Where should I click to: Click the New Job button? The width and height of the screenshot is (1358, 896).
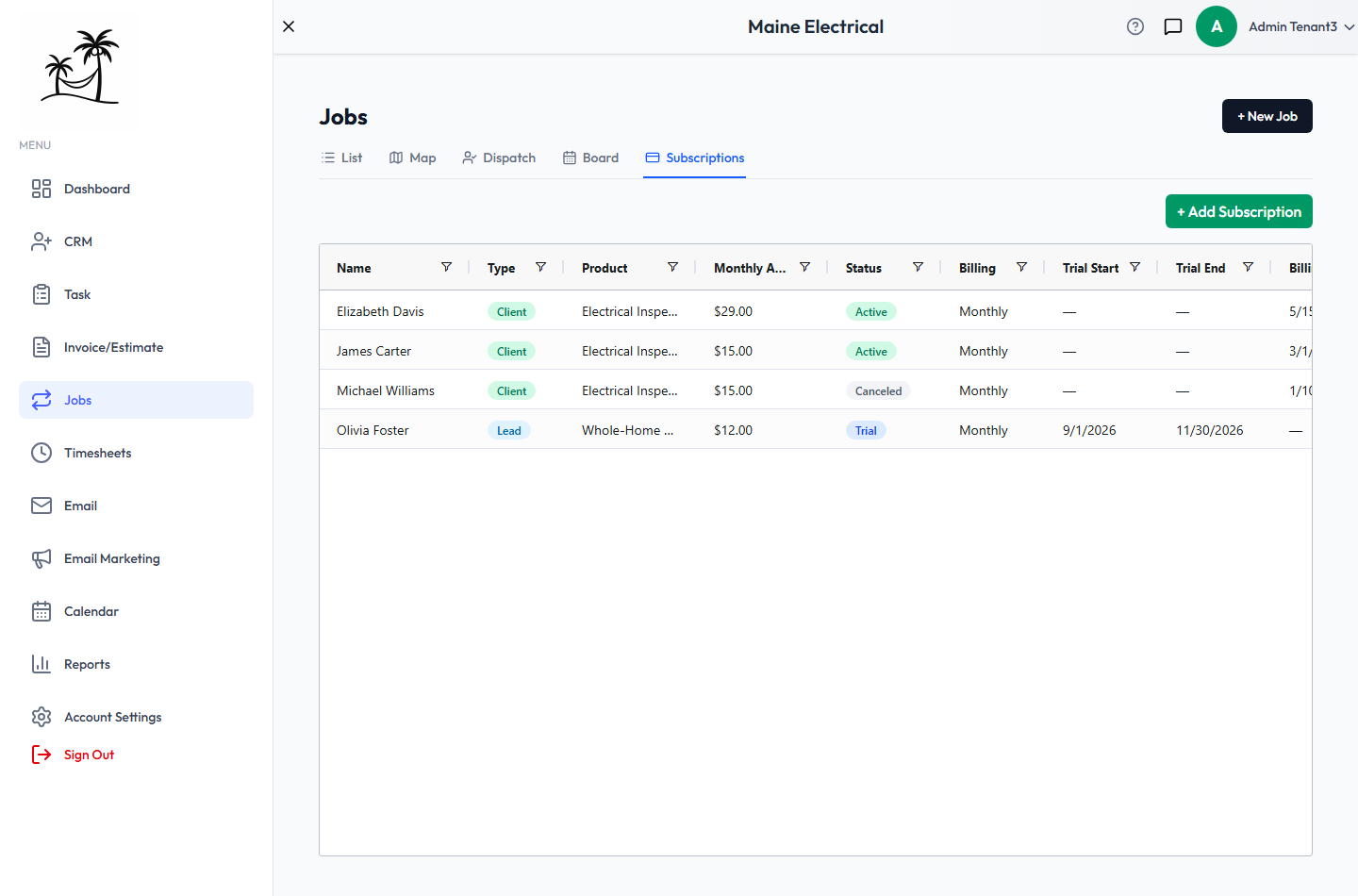point(1267,116)
